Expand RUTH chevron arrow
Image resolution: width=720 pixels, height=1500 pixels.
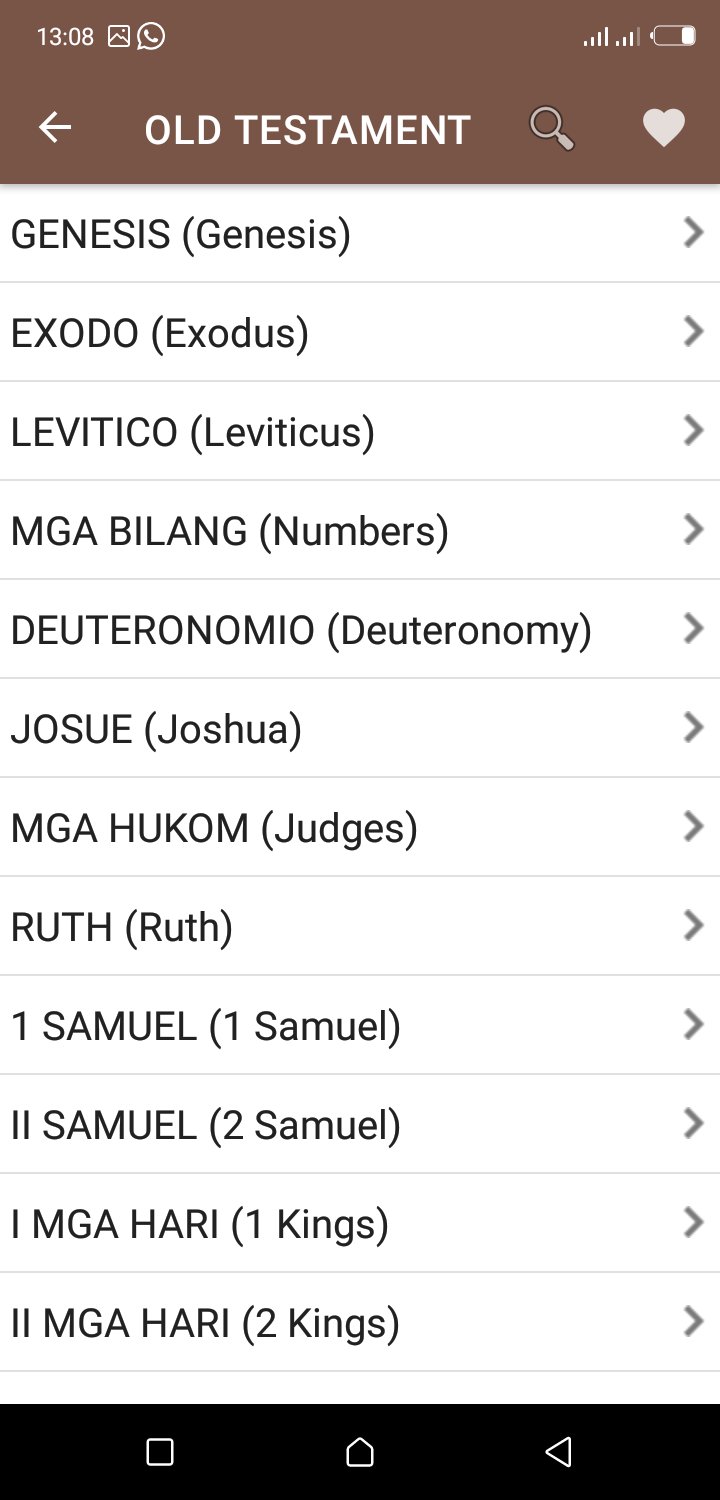click(693, 926)
